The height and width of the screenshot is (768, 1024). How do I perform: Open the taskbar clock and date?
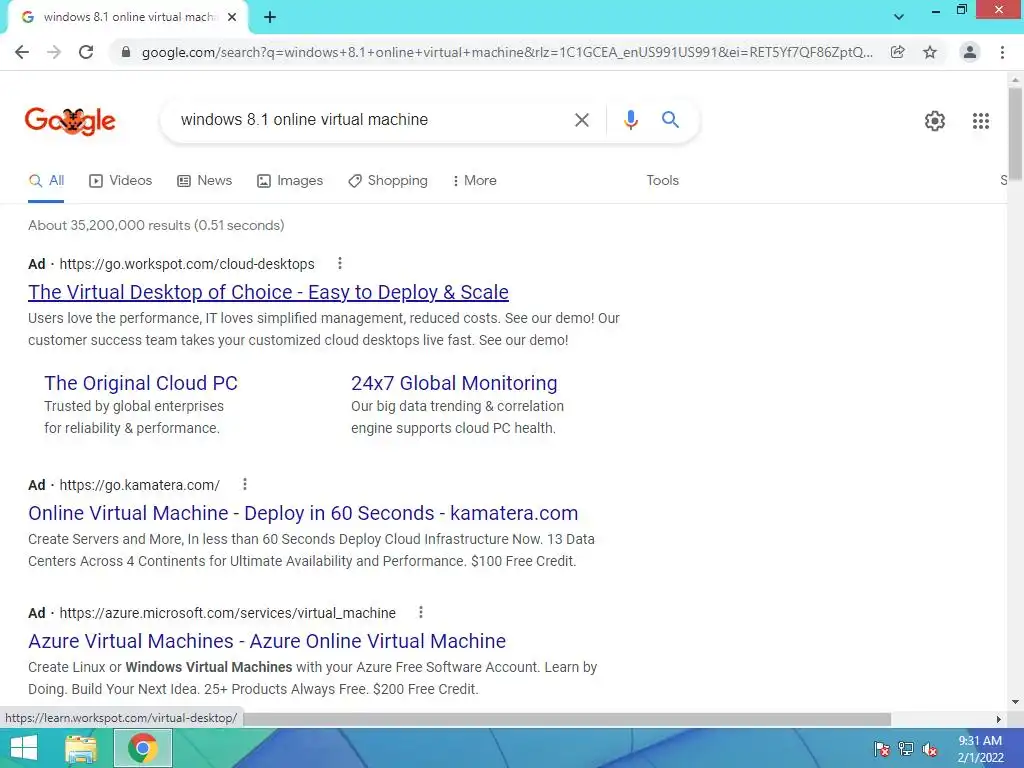point(980,749)
